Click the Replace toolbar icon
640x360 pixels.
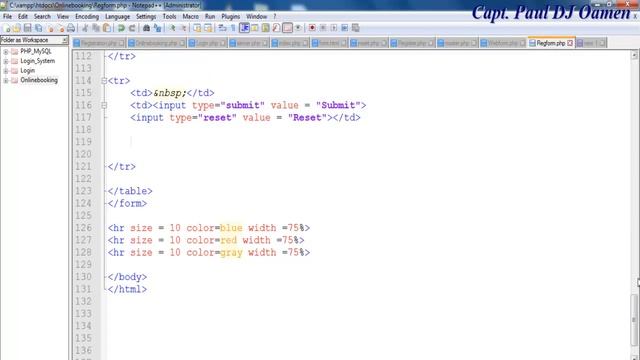tap(157, 28)
